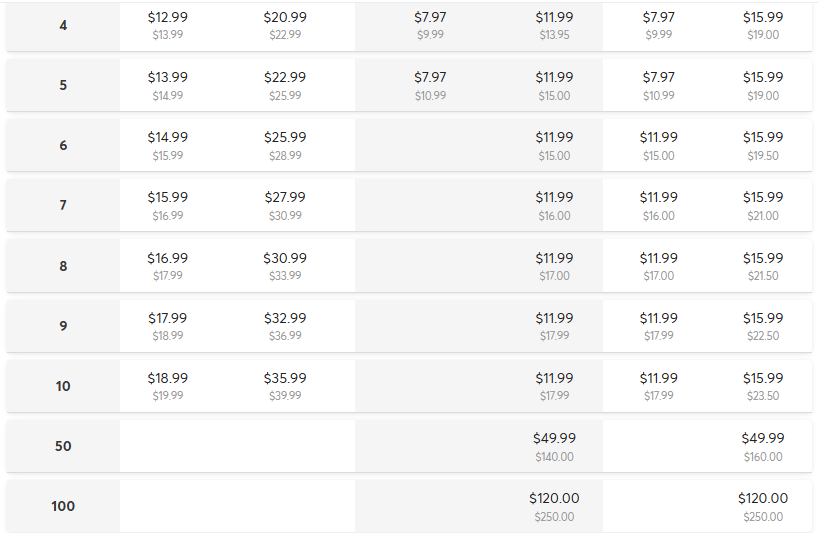Click the $25.99 price in row 6
The height and width of the screenshot is (533, 818).
tap(285, 138)
